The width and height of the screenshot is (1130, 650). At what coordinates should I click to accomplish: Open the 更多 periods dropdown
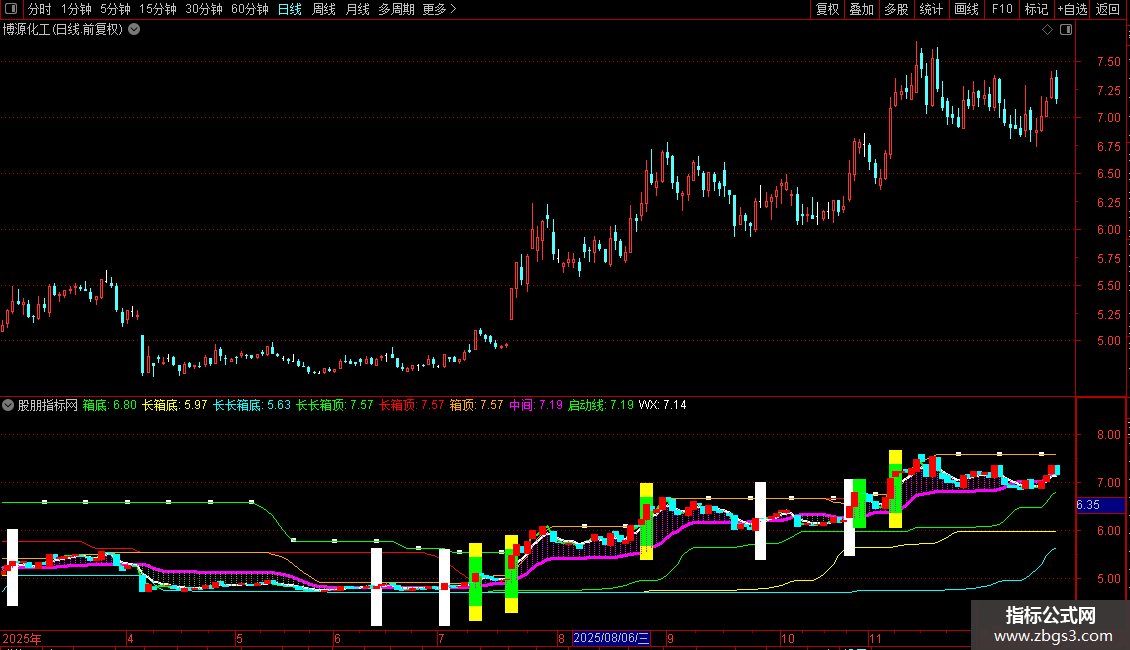(439, 9)
